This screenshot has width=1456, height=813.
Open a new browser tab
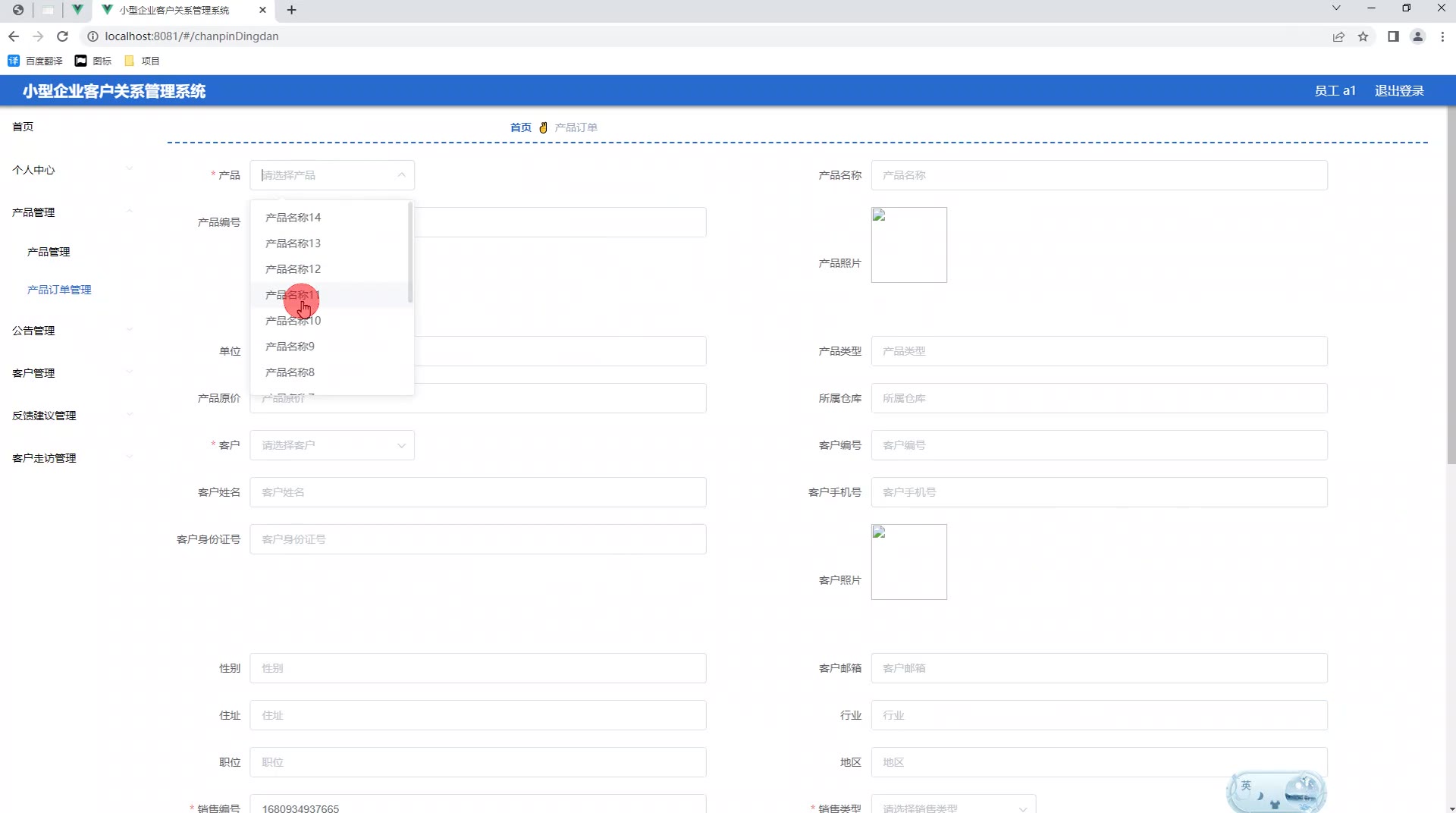[x=292, y=10]
